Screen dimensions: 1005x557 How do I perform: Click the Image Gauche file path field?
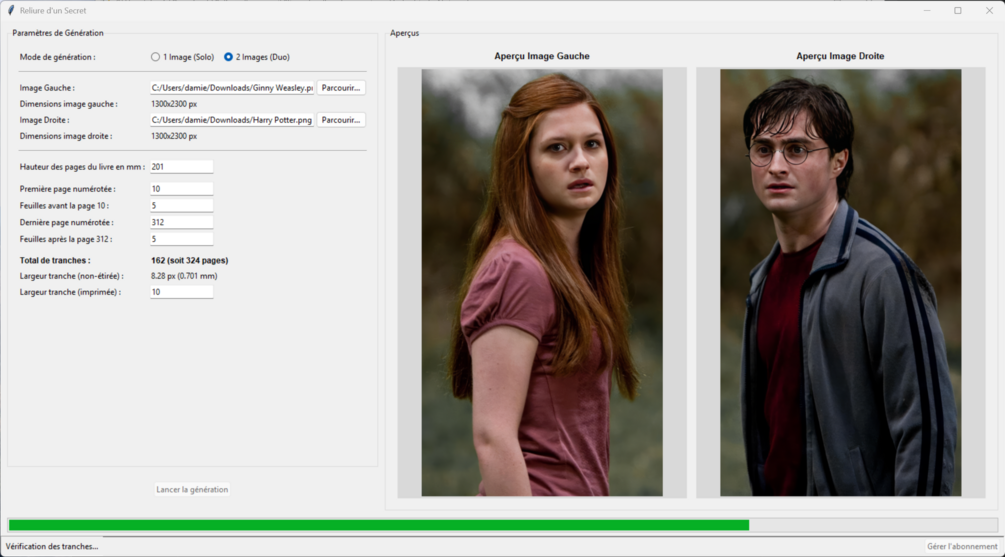pyautogui.click(x=232, y=88)
